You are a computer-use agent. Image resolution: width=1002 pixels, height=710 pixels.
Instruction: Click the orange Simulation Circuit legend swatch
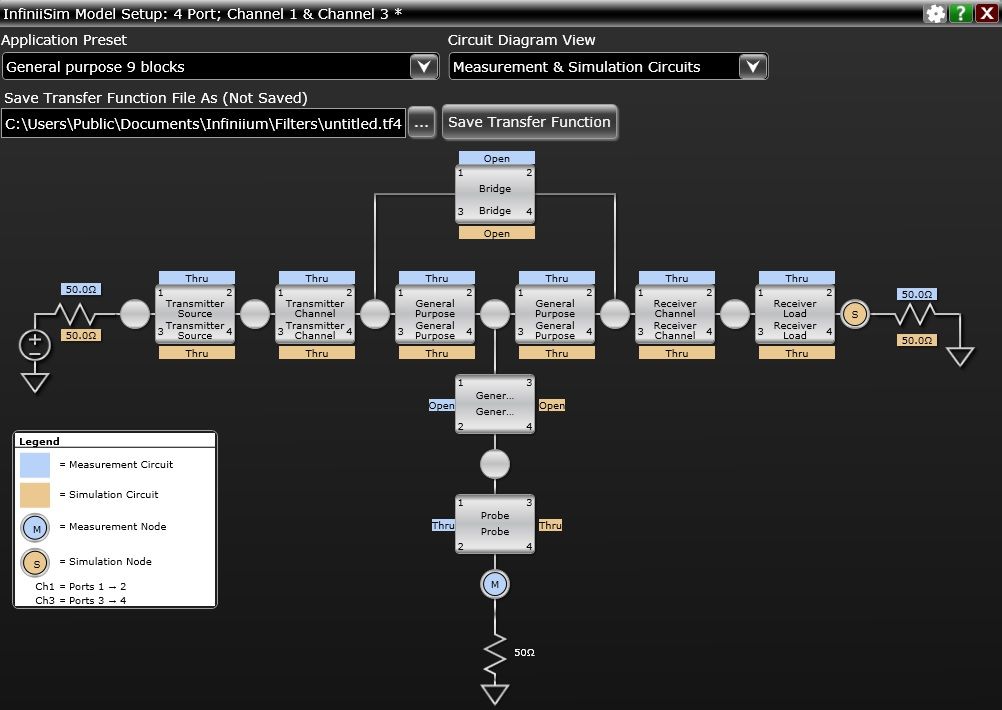[35, 495]
